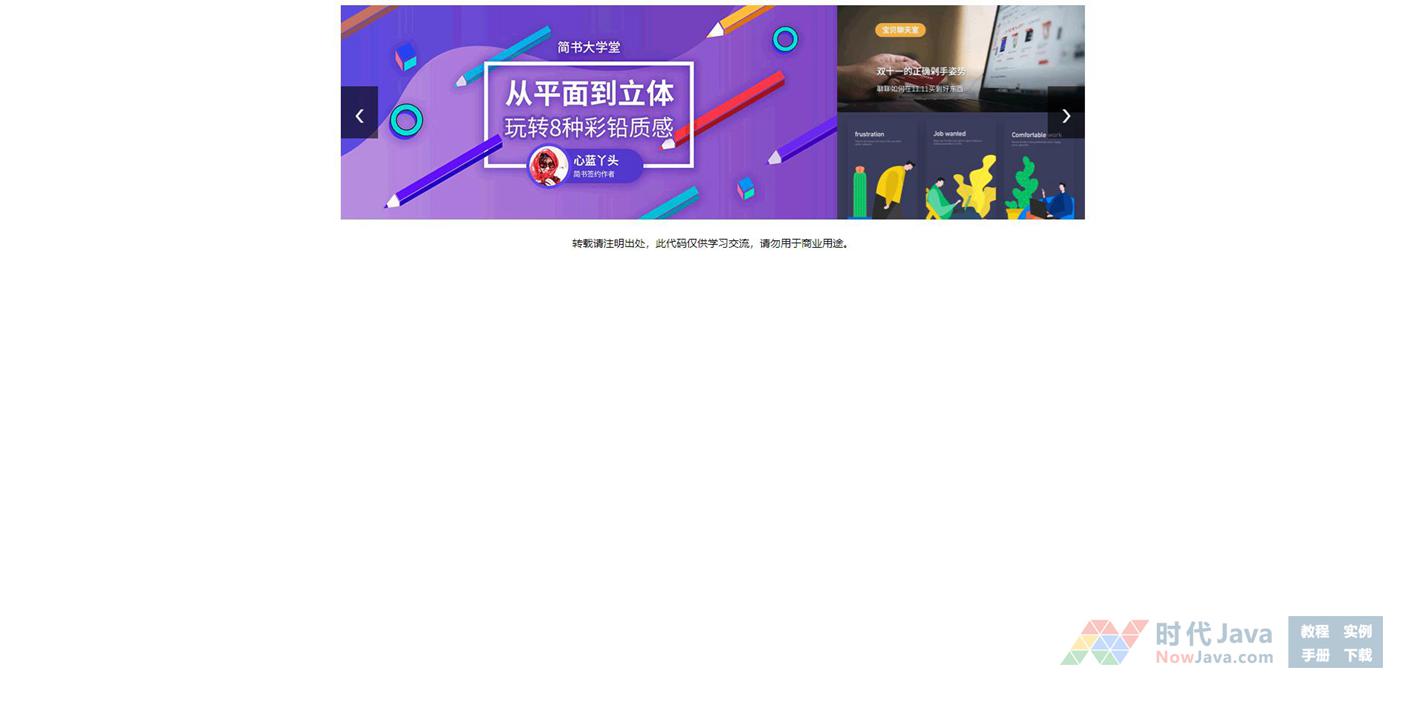Click the teal ring on banner's left side
This screenshot has width=1425, height=718.
pyautogui.click(x=406, y=120)
